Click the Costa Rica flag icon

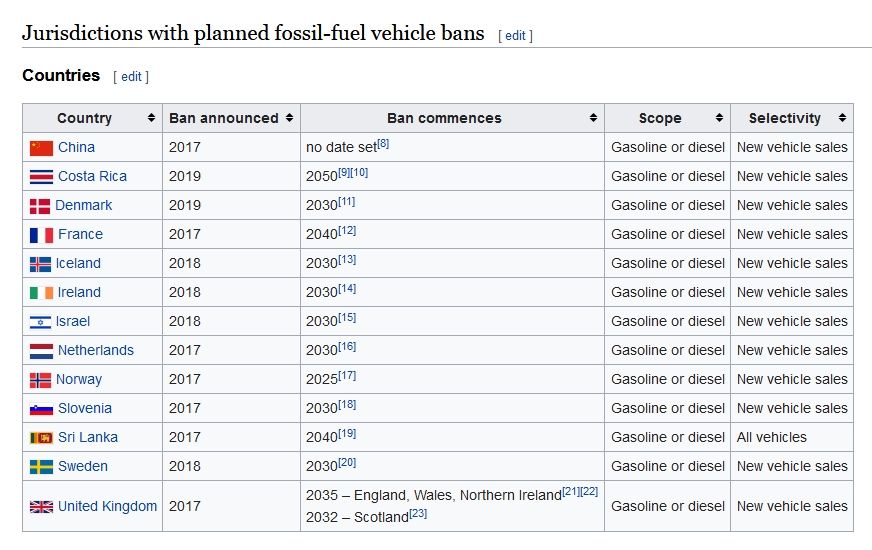coord(41,177)
